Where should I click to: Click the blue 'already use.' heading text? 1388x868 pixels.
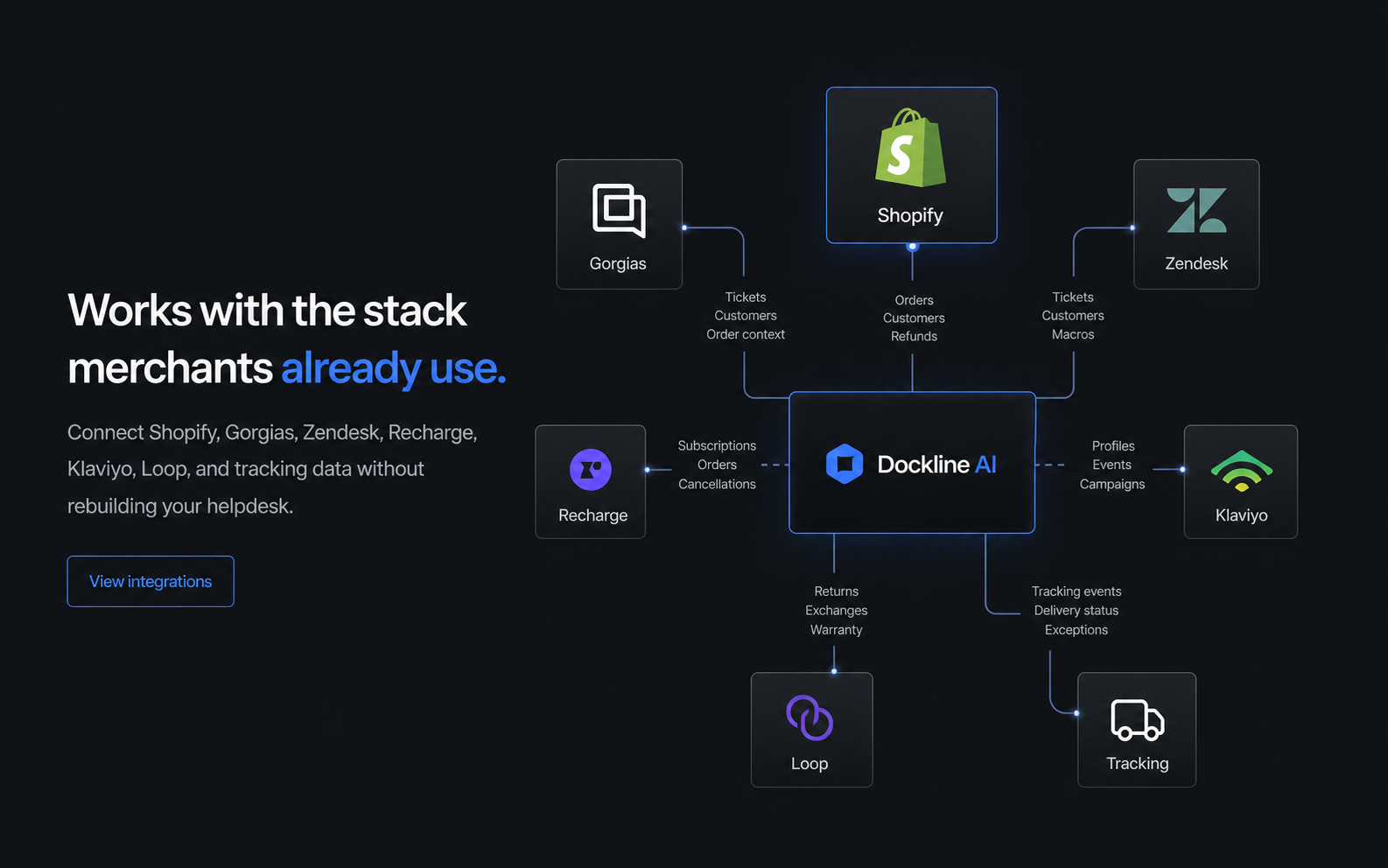coord(393,368)
